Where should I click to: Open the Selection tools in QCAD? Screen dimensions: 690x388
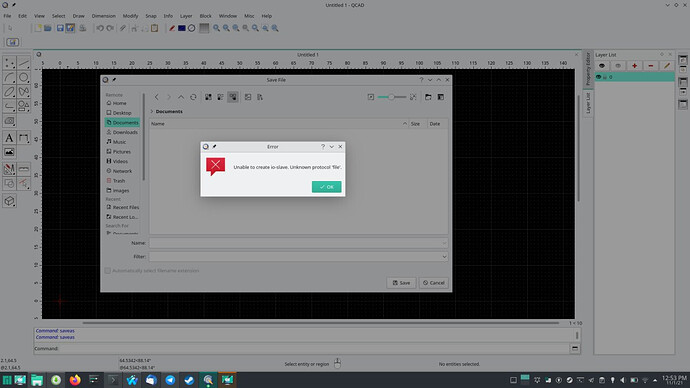pos(24,183)
